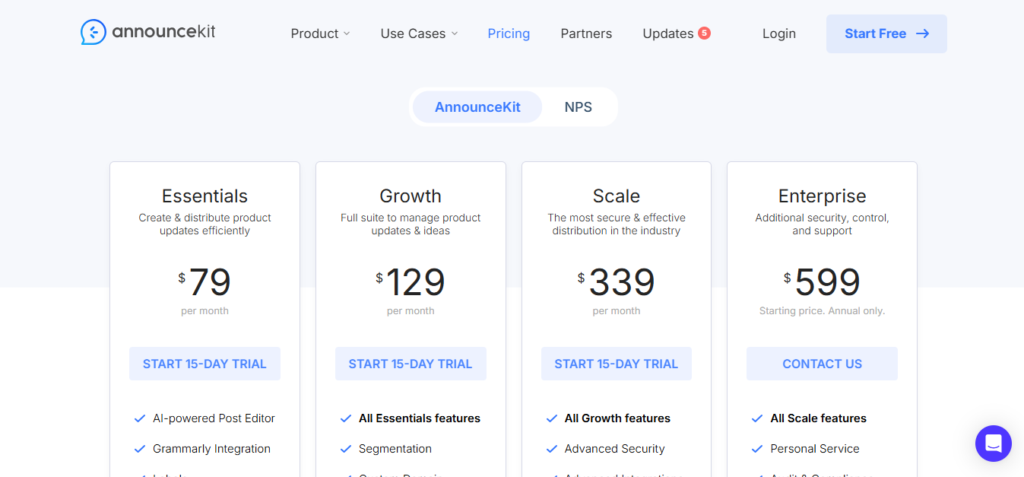Viewport: 1024px width, 477px height.
Task: Click the $129 price
Action: click(410, 283)
